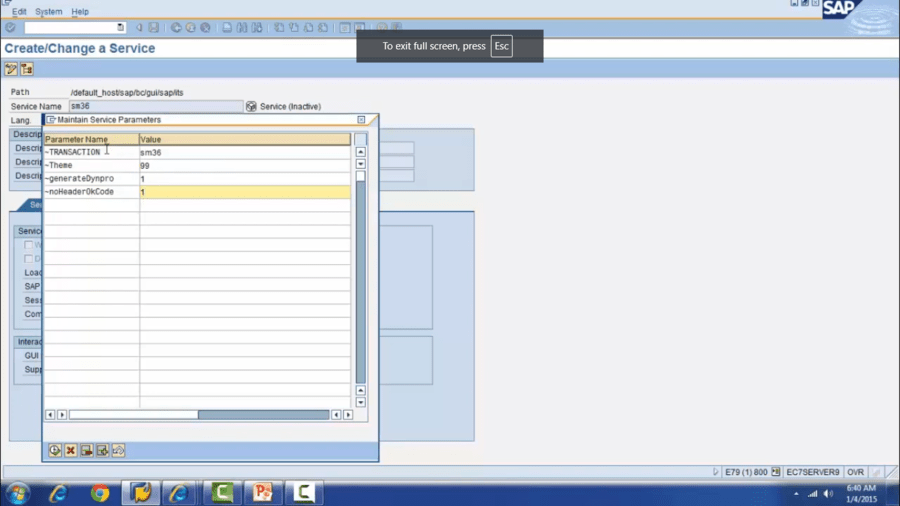Viewport: 900px width, 506px height.
Task: Click the Undo arrow icon in dialog footer
Action: (x=118, y=450)
